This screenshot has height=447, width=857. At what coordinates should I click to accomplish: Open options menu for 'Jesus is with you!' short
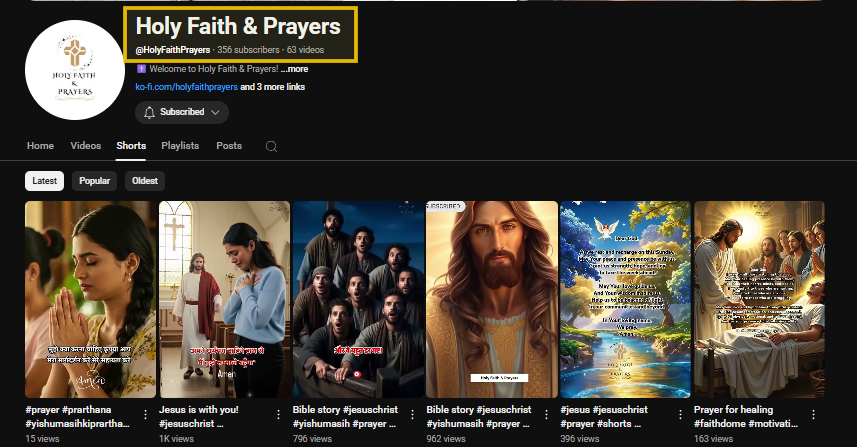click(279, 415)
